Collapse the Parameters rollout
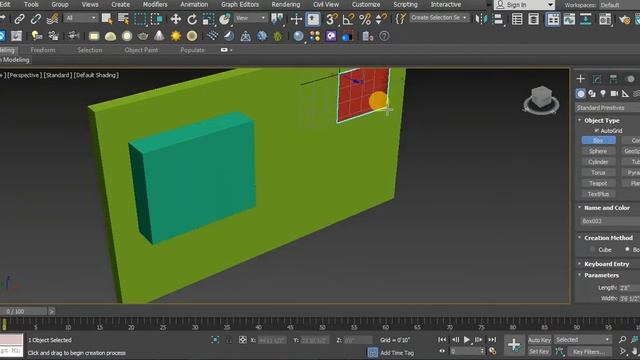This screenshot has height=360, width=640. (x=601, y=276)
